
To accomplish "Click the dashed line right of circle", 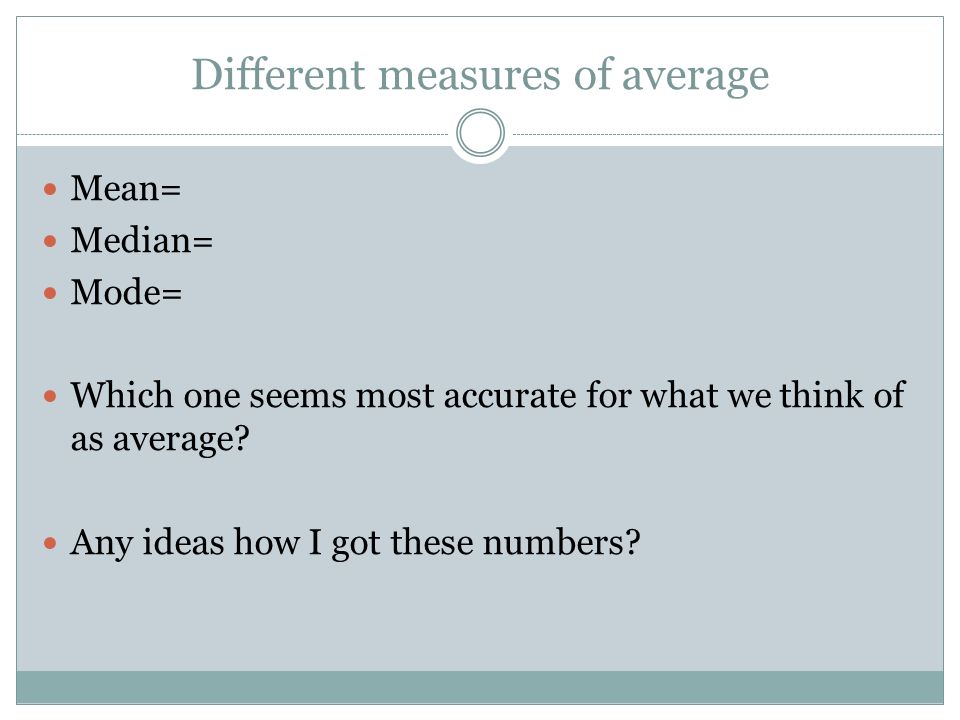I will click(x=728, y=134).
